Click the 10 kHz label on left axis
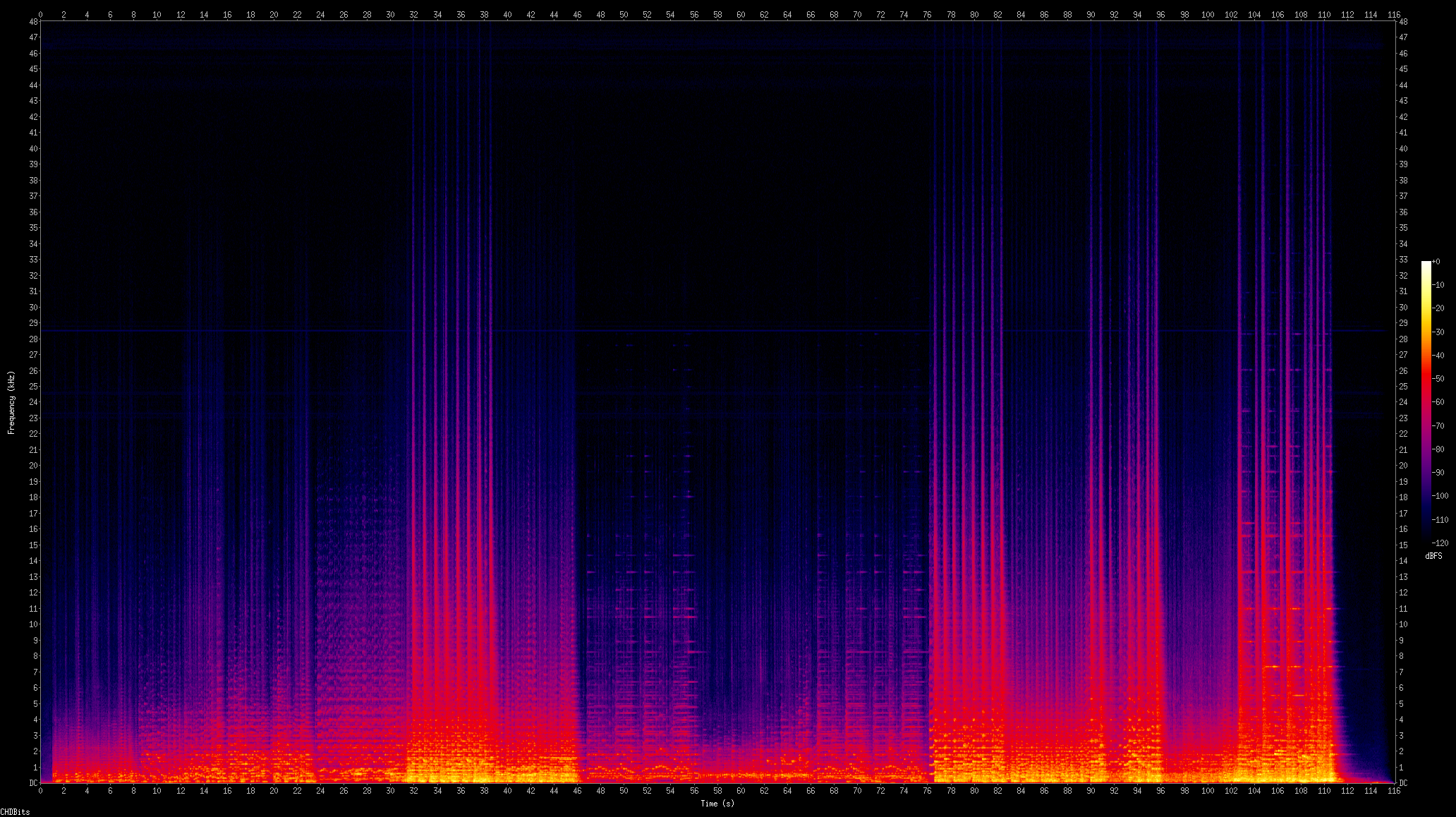 pos(33,624)
